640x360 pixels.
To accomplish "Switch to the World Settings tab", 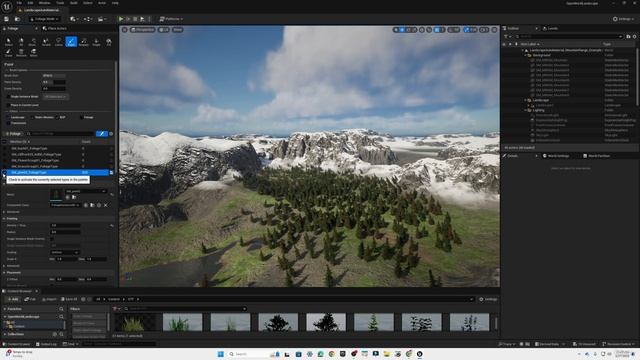I will tap(556, 156).
